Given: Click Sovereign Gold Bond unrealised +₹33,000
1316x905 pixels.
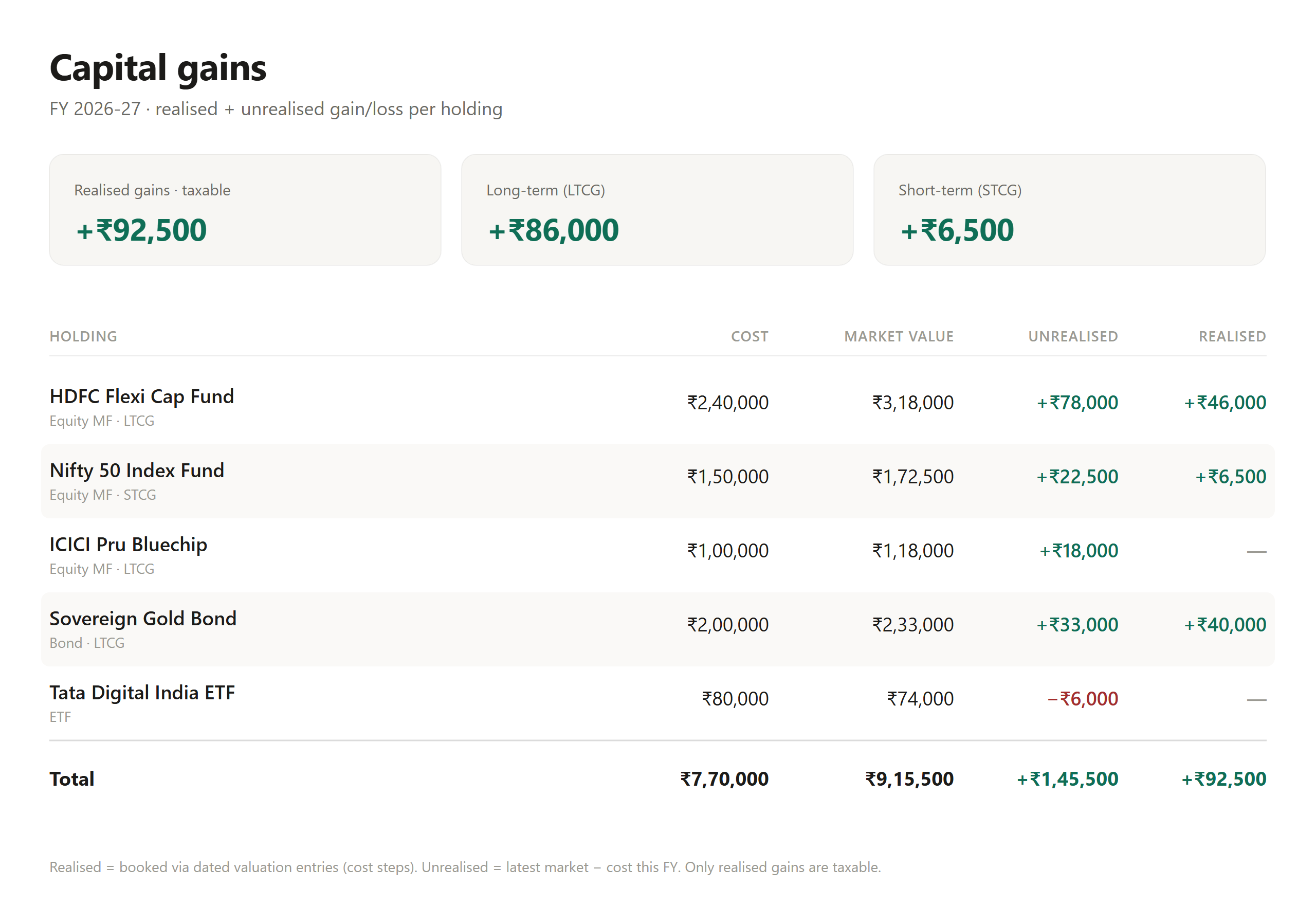Looking at the screenshot, I should click(1077, 625).
